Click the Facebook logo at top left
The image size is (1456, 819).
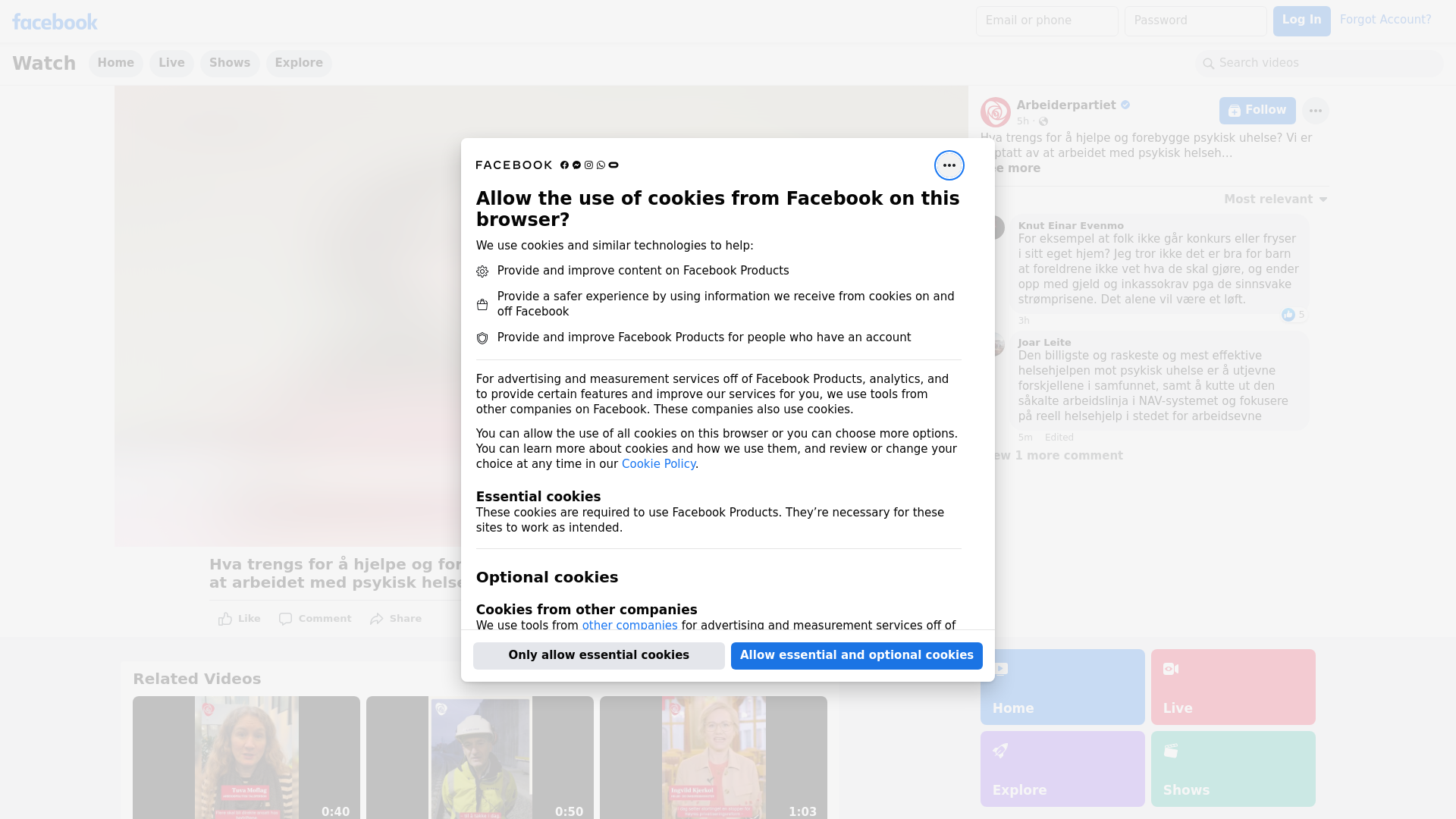pyautogui.click(x=55, y=22)
